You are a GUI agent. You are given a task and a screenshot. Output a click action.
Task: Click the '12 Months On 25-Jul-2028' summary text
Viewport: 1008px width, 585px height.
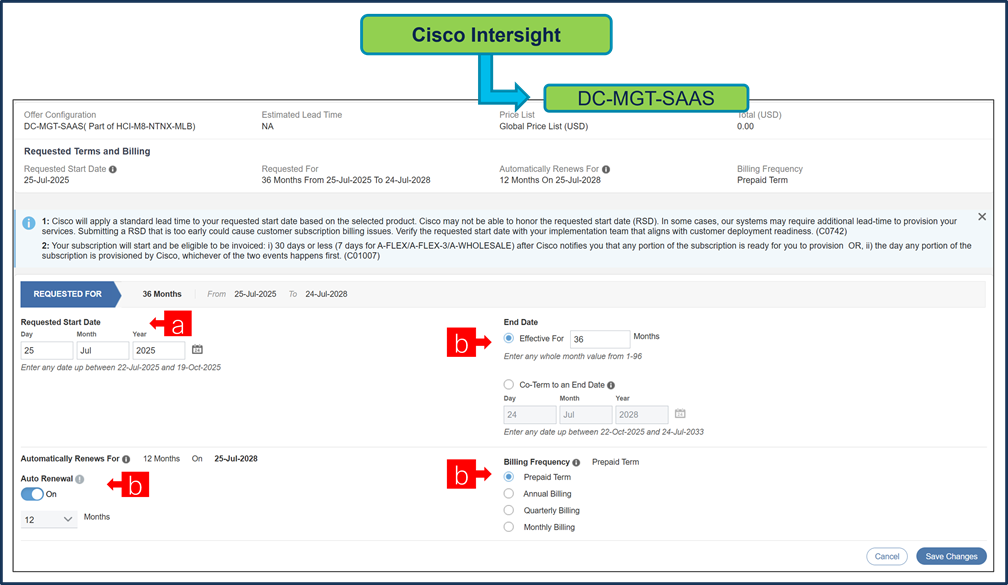click(x=550, y=180)
